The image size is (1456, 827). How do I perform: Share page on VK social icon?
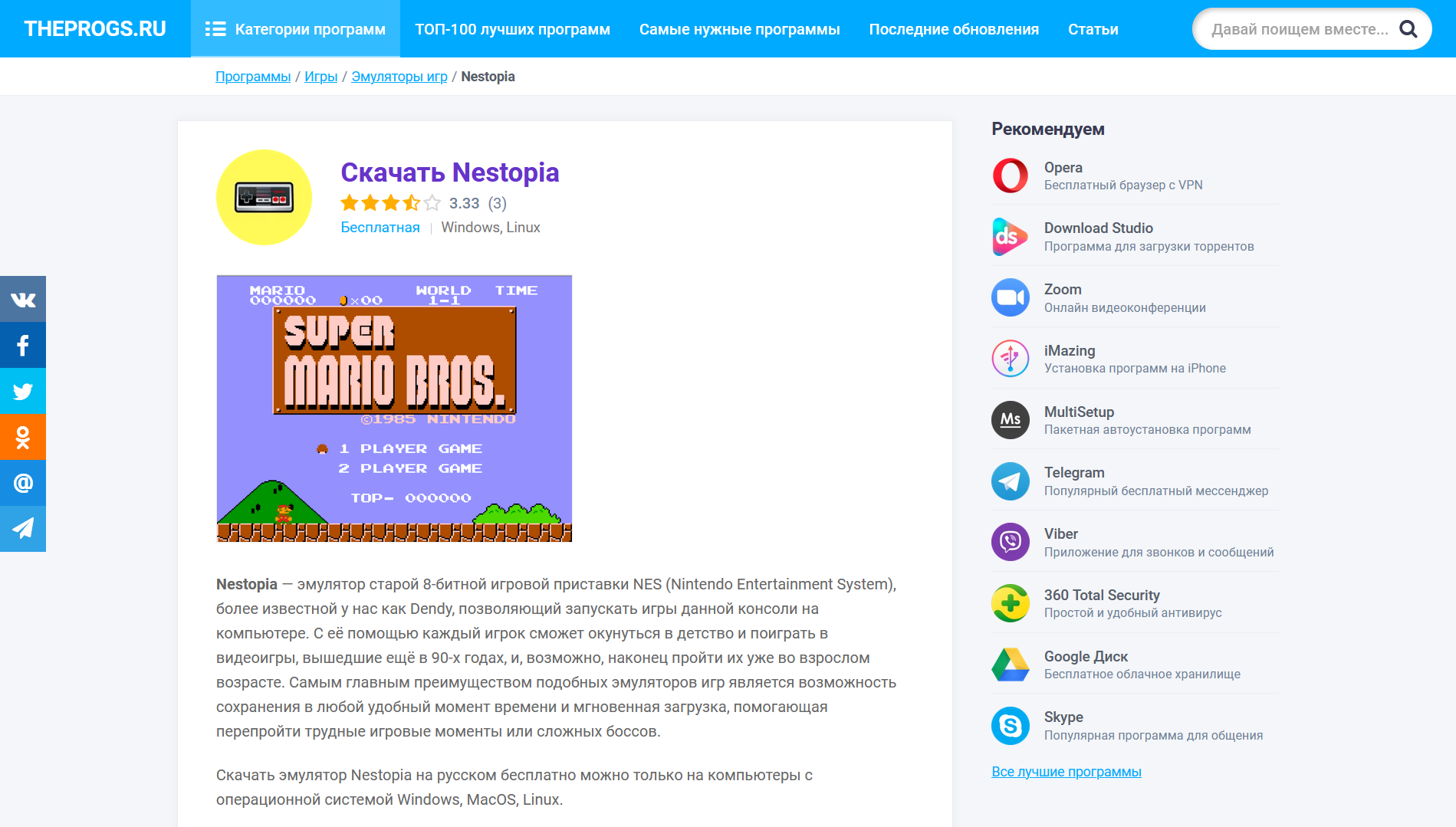(x=23, y=299)
